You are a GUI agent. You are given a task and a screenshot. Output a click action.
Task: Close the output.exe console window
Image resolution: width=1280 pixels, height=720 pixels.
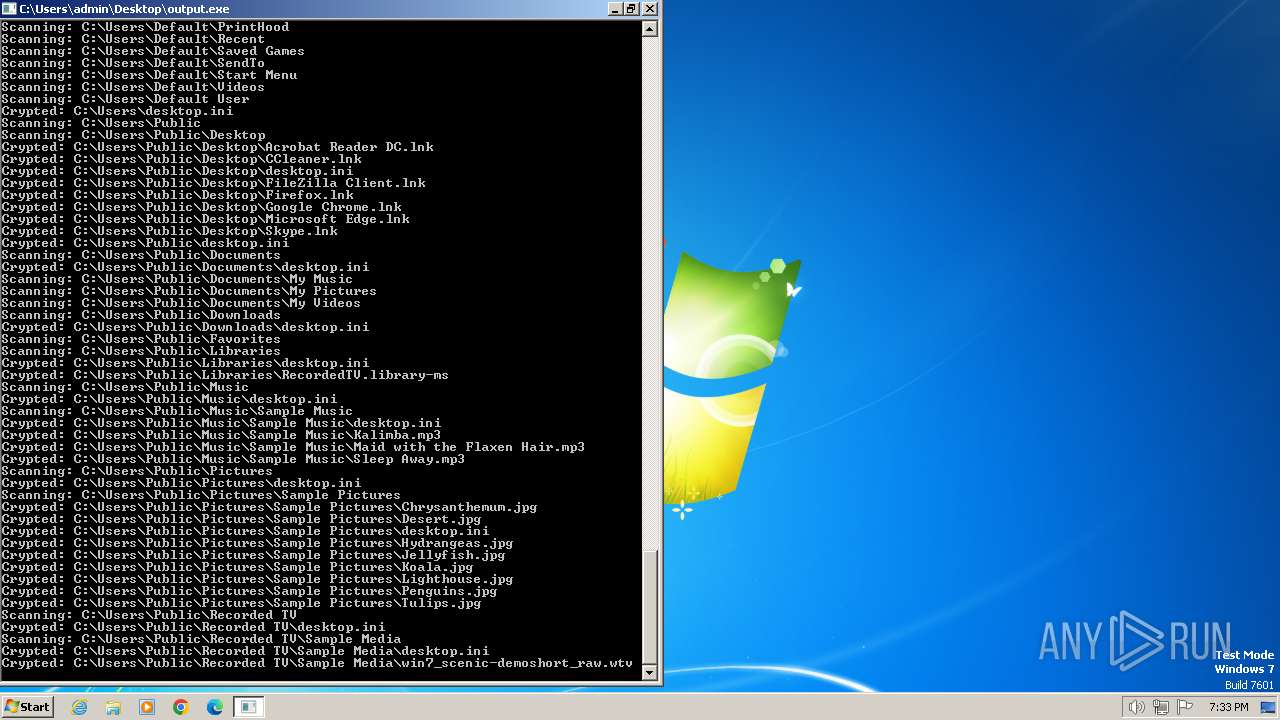pyautogui.click(x=649, y=8)
